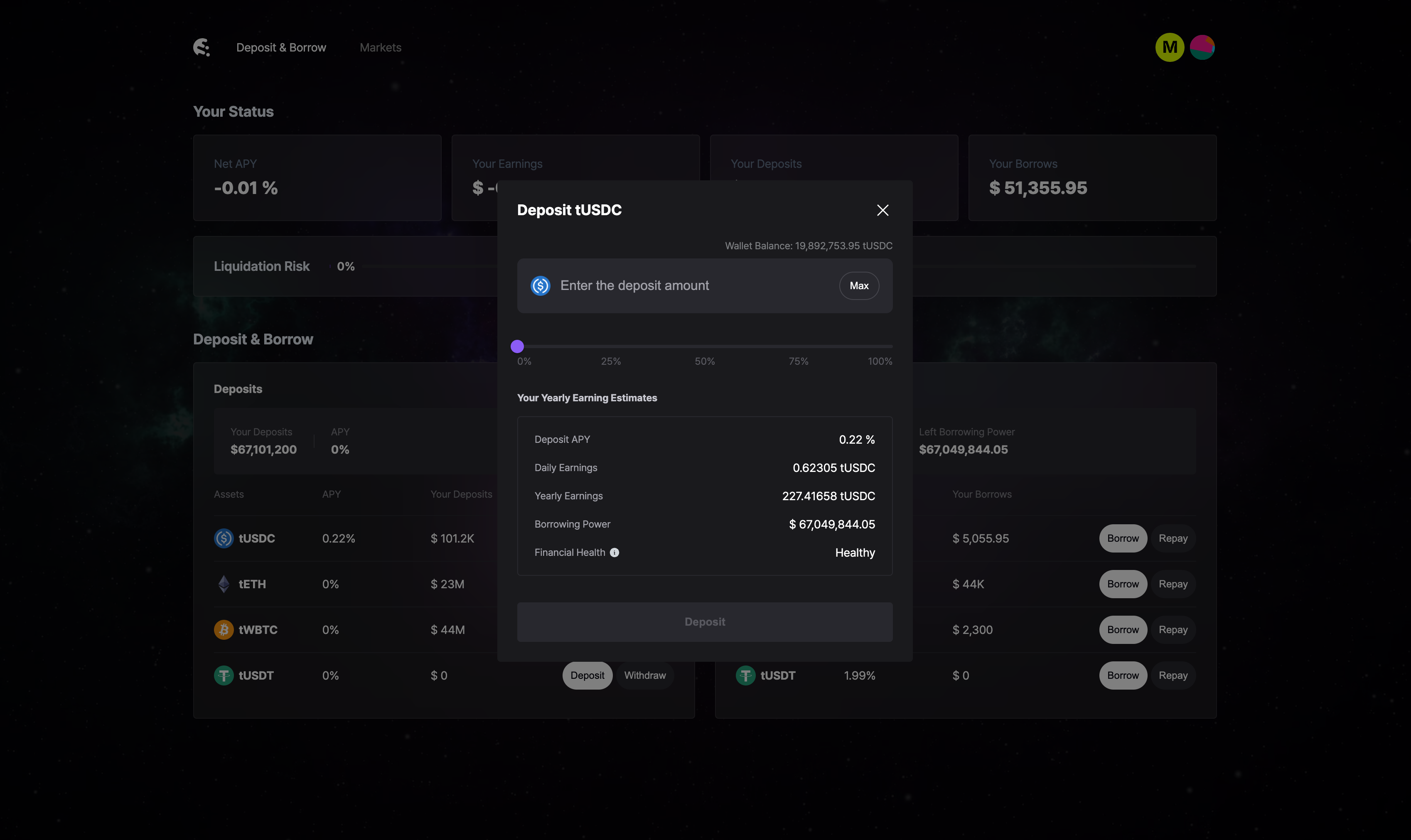Open the Markets tab

(x=380, y=47)
